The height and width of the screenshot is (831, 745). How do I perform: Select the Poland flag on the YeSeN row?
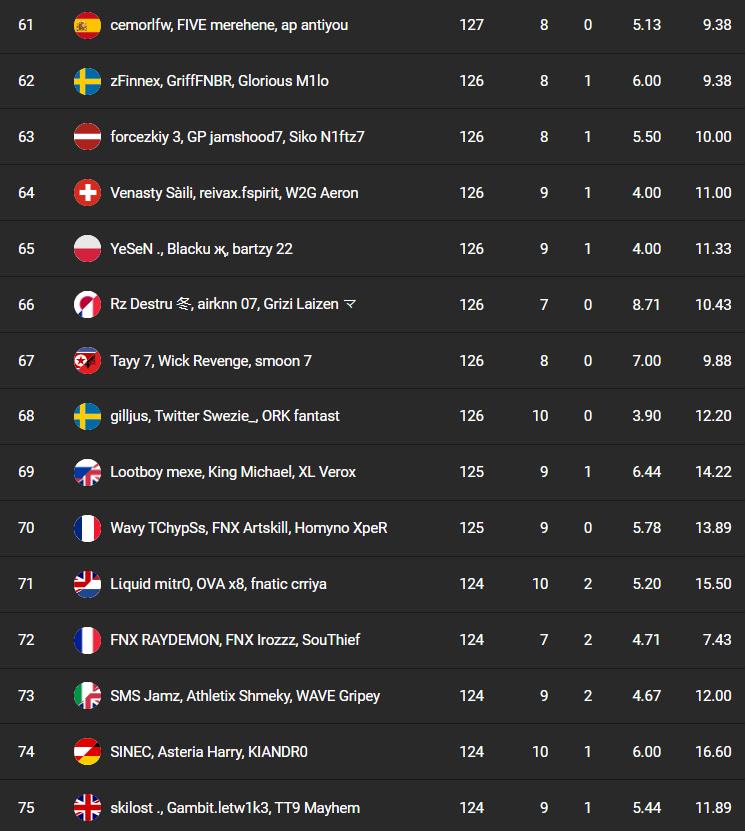[x=87, y=248]
